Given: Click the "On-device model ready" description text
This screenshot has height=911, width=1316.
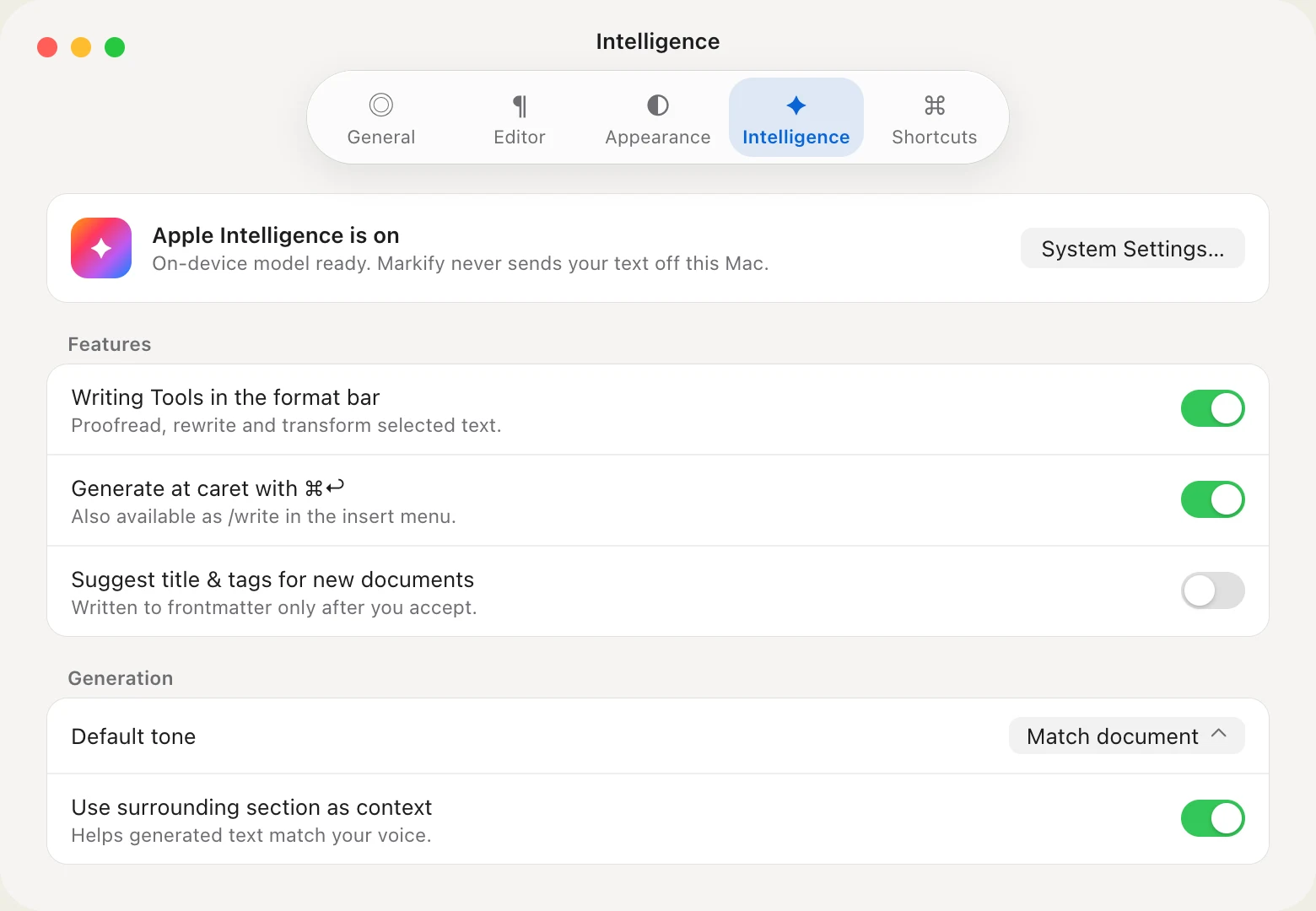Looking at the screenshot, I should (460, 263).
